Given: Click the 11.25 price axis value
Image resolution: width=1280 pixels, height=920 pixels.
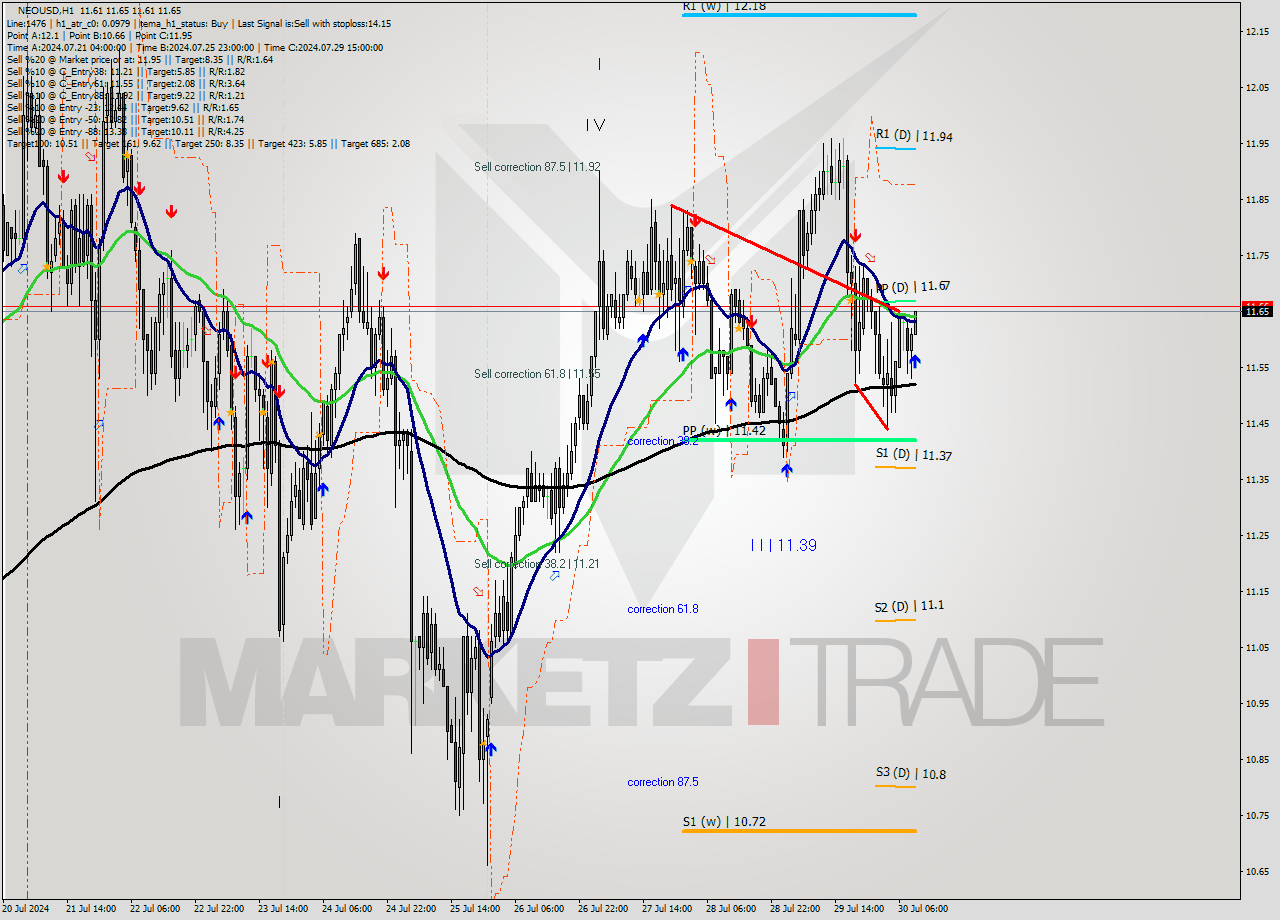Looking at the screenshot, I should click(x=1258, y=536).
